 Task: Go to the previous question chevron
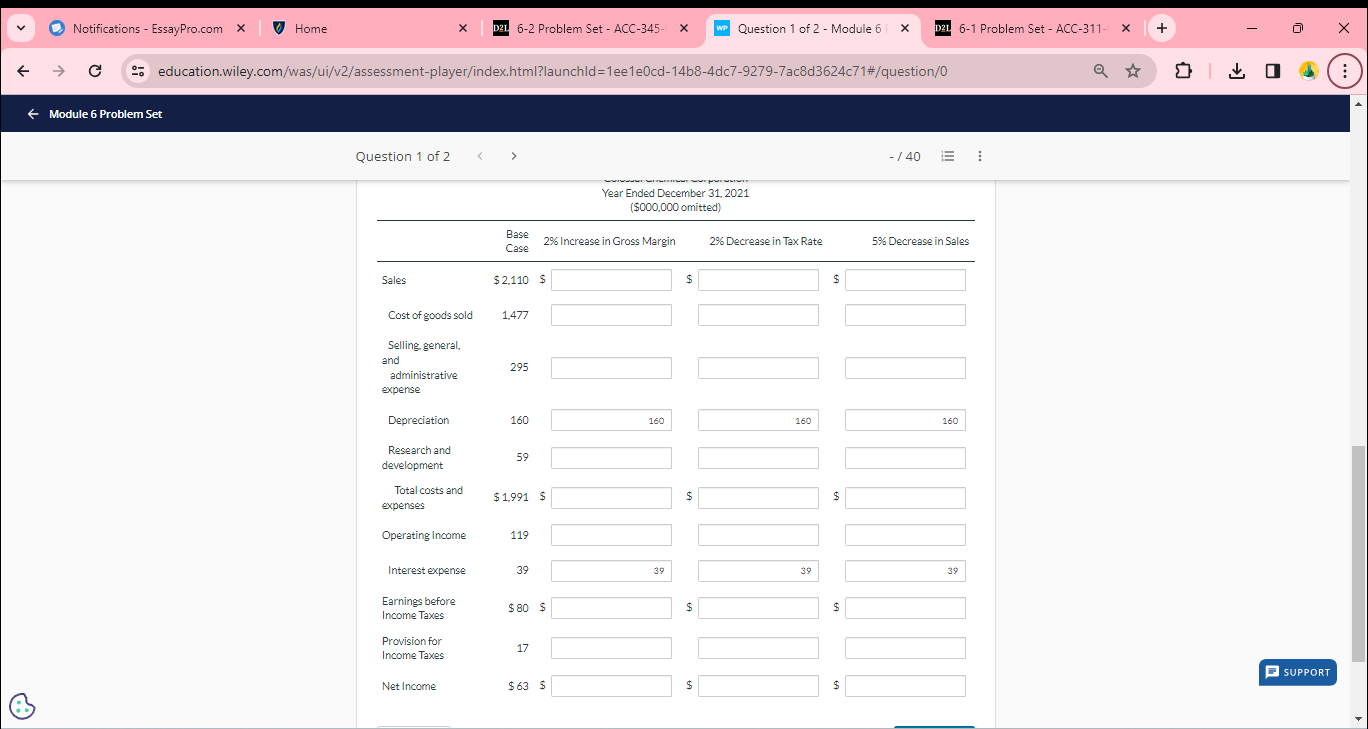[x=481, y=156]
